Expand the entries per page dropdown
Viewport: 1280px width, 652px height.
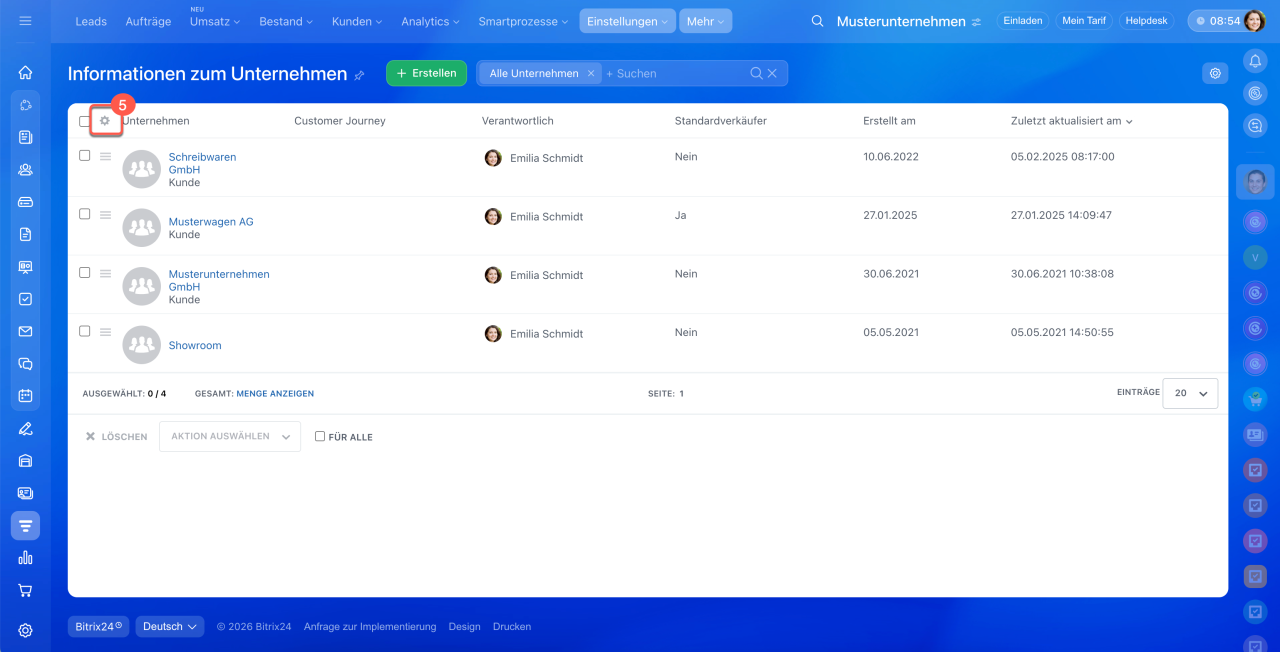1190,394
